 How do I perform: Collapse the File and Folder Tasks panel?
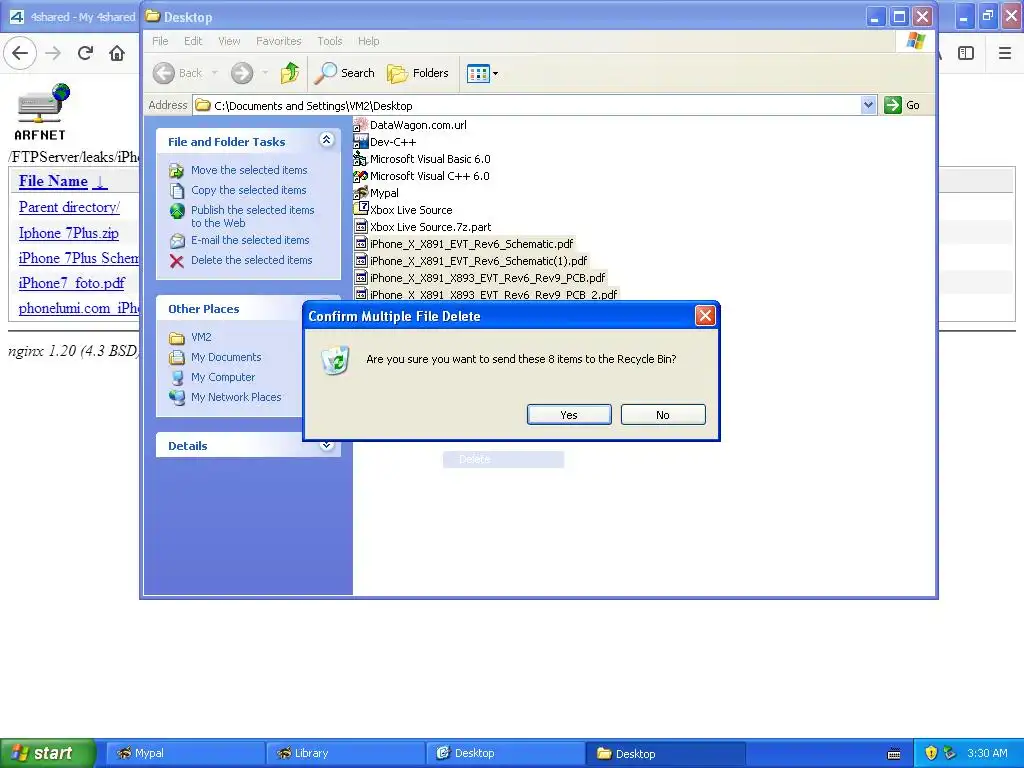pyautogui.click(x=327, y=140)
